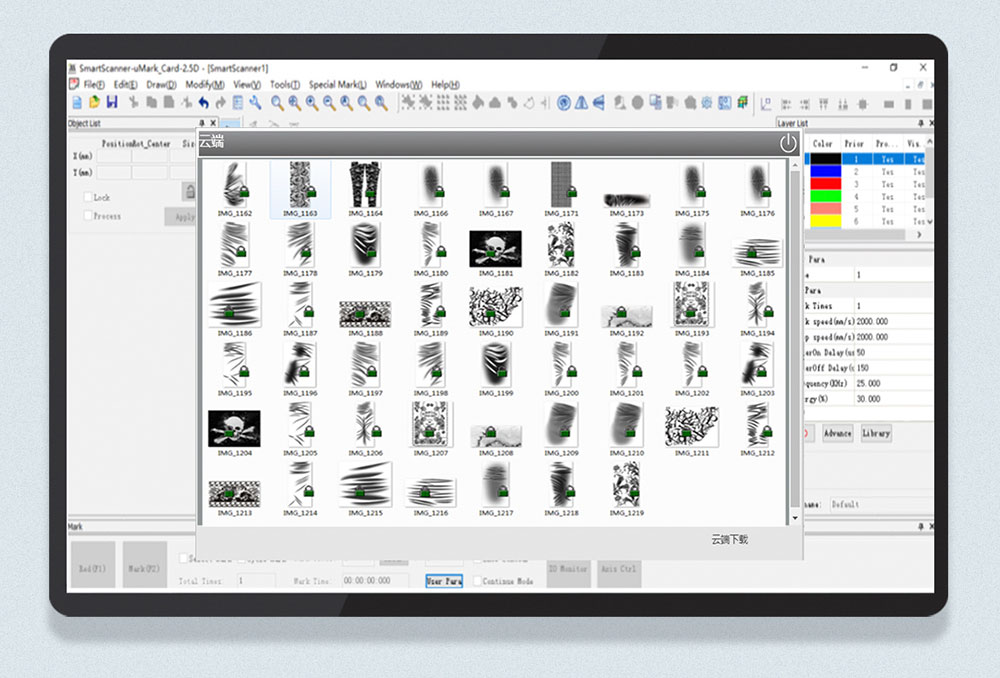
Task: Click the power icon in the cloud dialog
Action: point(788,143)
